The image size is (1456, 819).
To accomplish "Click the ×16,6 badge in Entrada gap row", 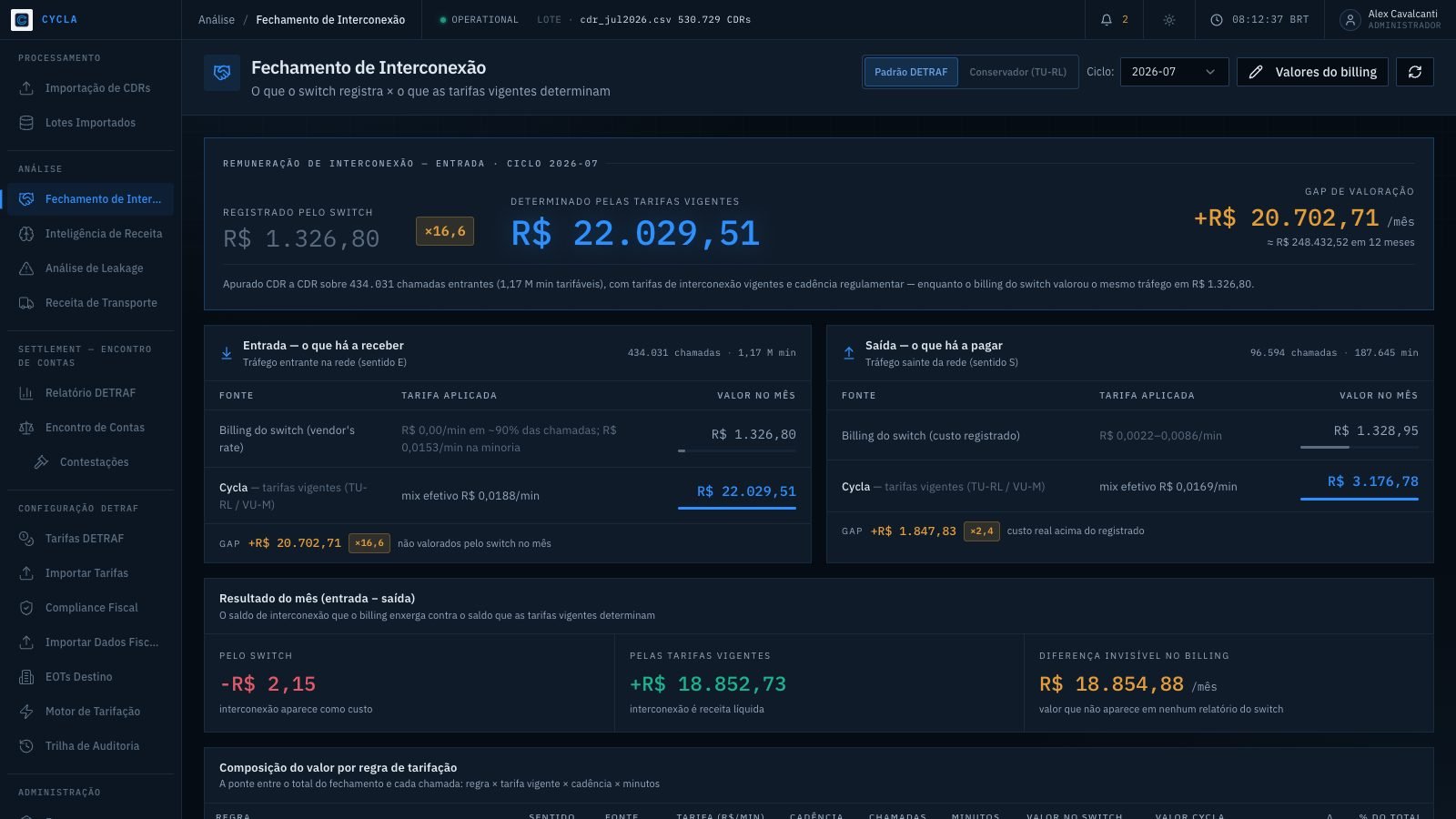I will (x=369, y=543).
